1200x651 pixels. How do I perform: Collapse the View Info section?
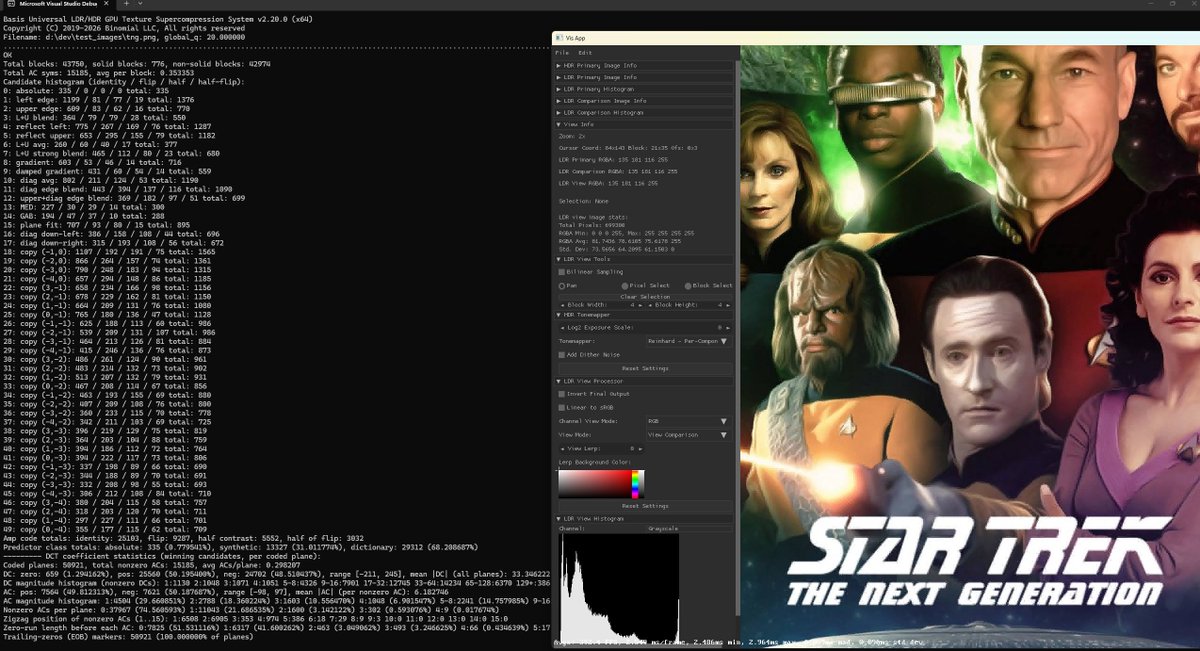645,124
